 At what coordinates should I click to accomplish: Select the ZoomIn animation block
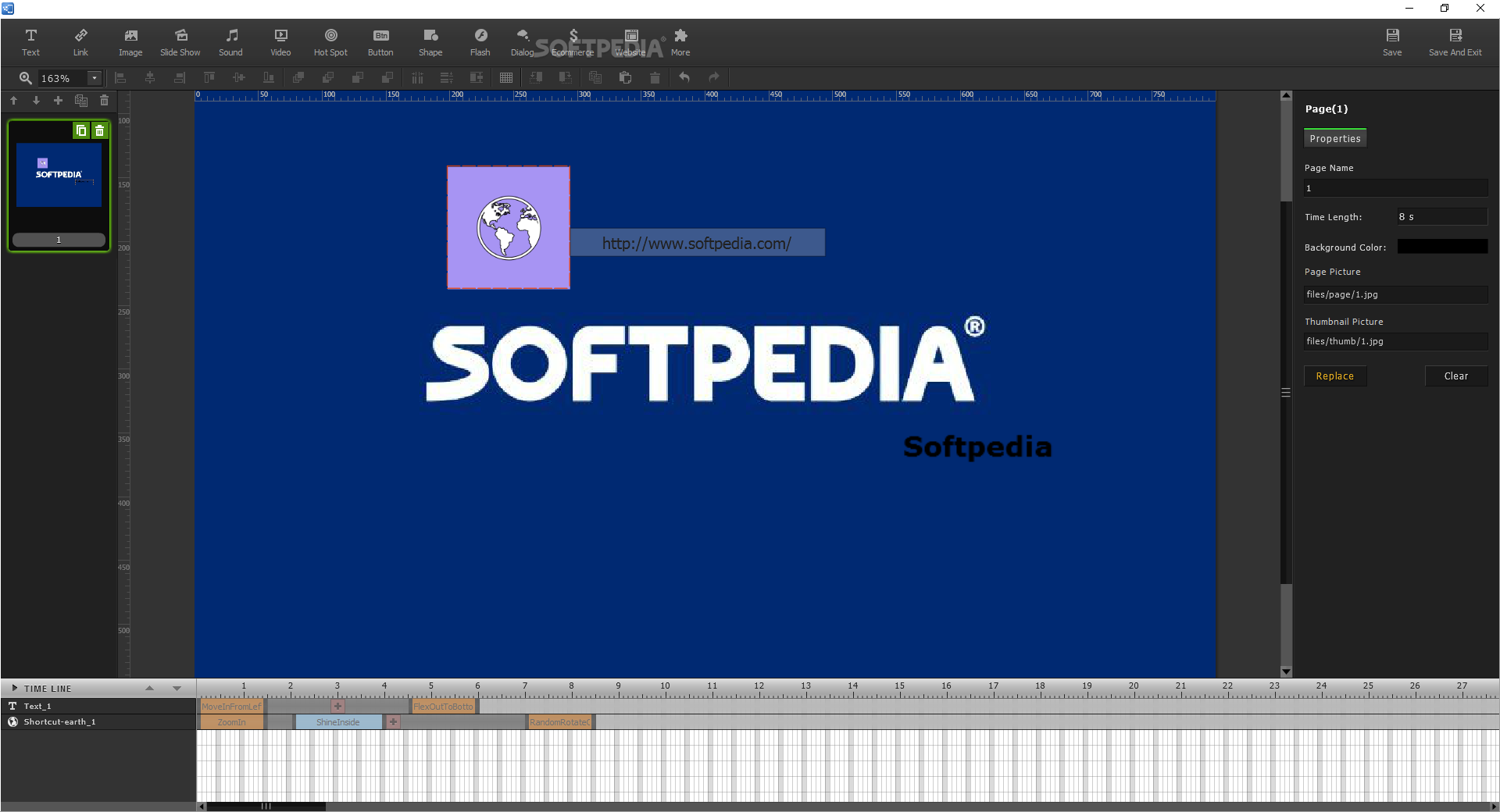(x=231, y=722)
